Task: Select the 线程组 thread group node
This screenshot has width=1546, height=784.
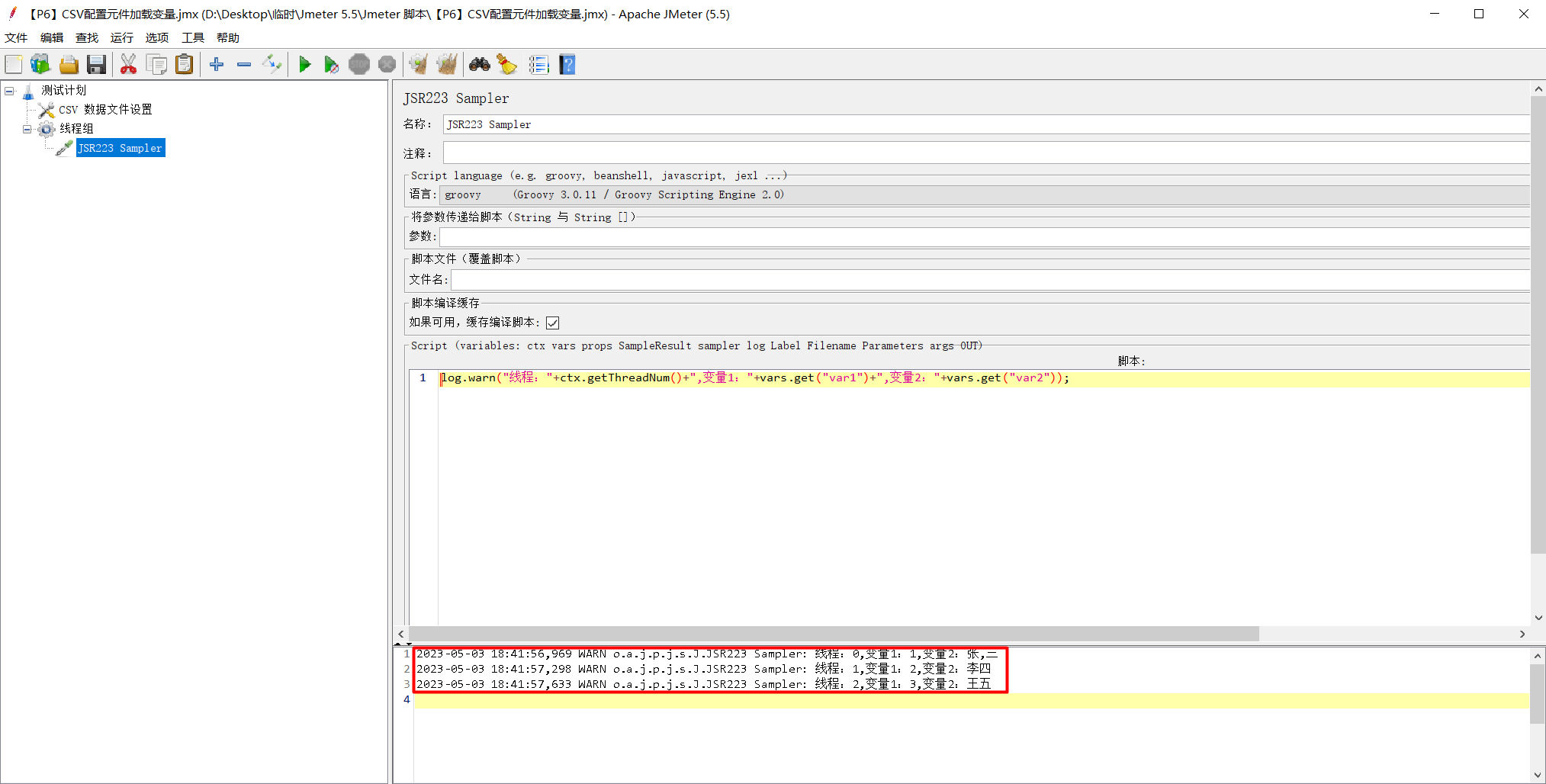Action: [76, 129]
